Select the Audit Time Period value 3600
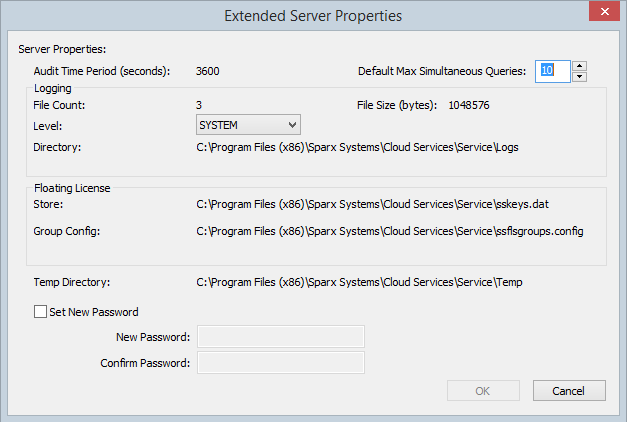Image resolution: width=627 pixels, height=422 pixels. coord(208,71)
